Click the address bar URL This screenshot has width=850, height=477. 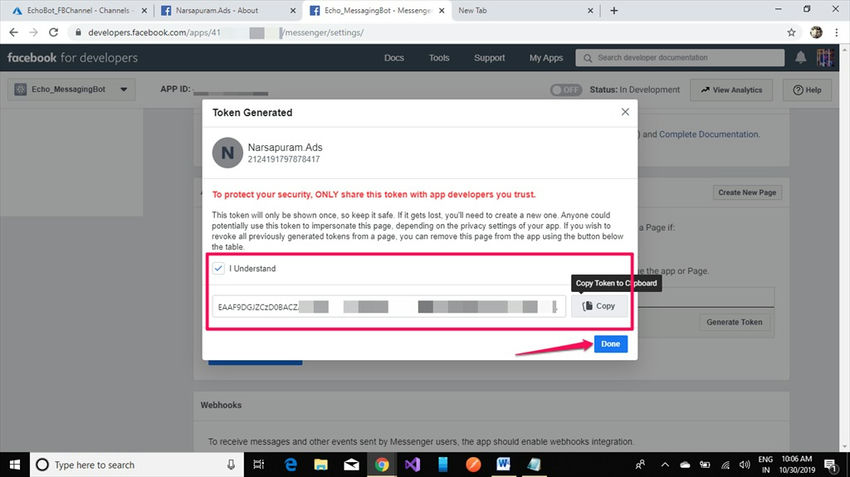[x=226, y=33]
